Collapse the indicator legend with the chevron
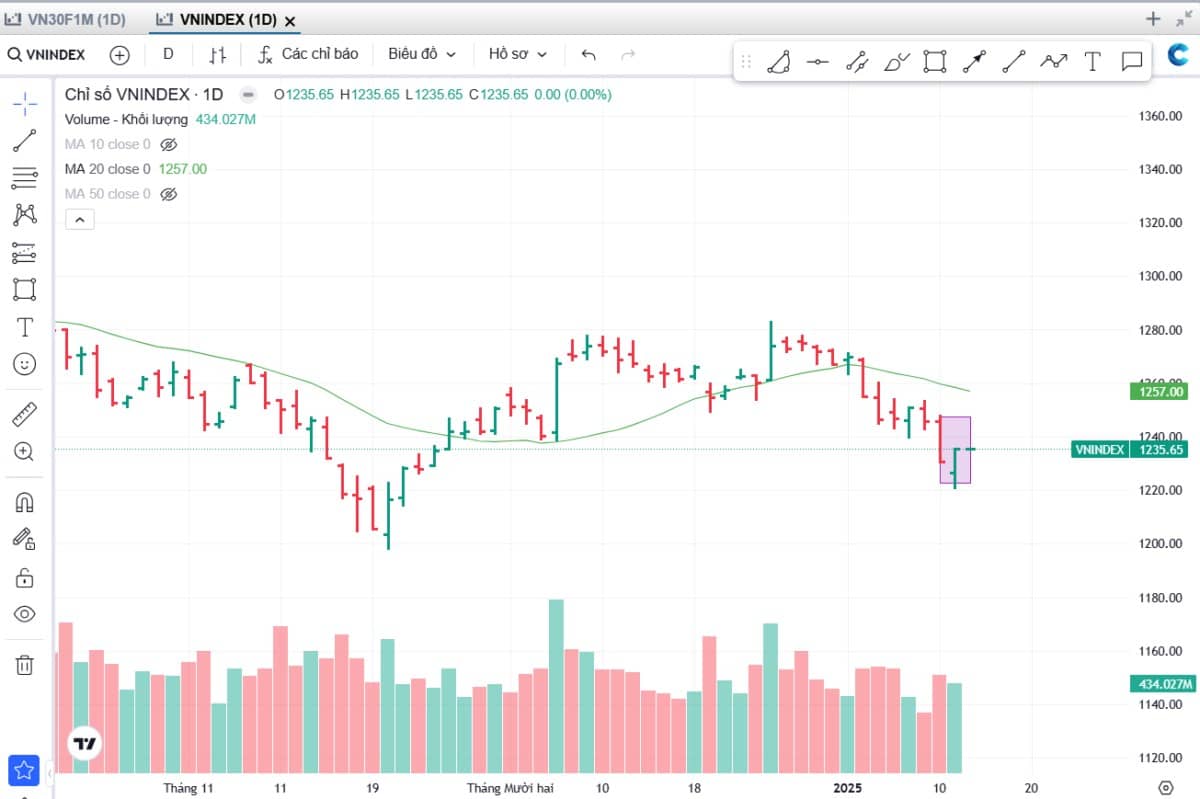Viewport: 1200px width, 799px height. click(x=79, y=220)
